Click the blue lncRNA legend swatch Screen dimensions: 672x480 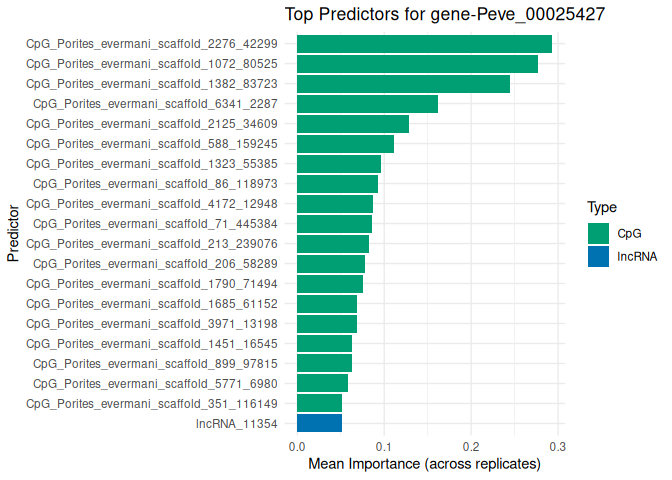coord(599,256)
